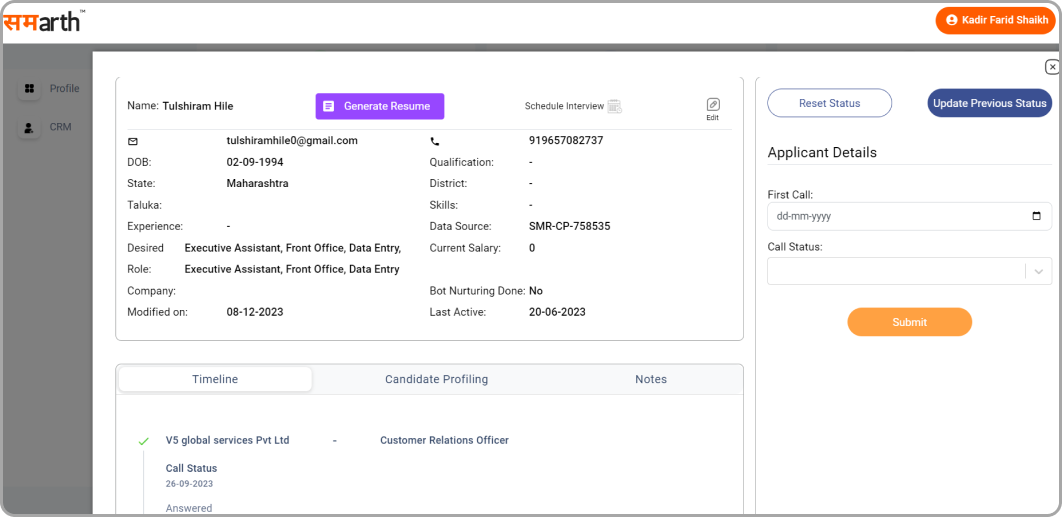The height and width of the screenshot is (517, 1062).
Task: Close the applicant details modal
Action: (x=1052, y=67)
